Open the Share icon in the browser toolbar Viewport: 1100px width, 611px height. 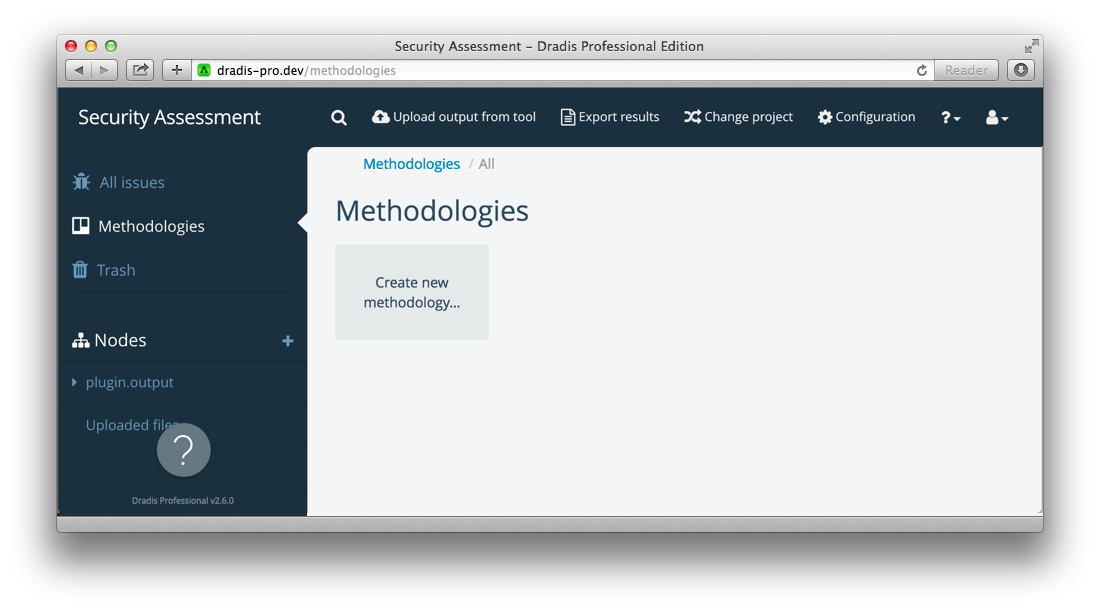click(x=139, y=70)
